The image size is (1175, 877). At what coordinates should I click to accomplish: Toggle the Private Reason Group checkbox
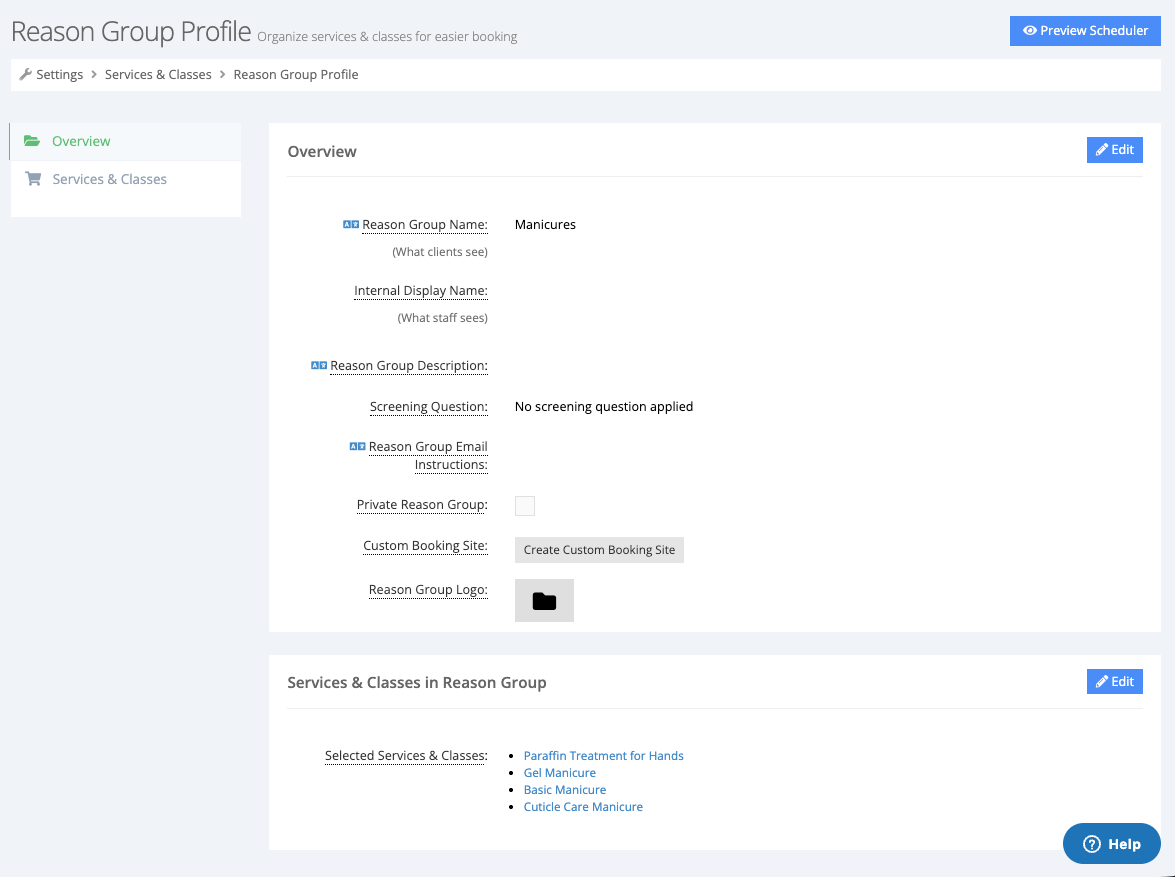[525, 506]
